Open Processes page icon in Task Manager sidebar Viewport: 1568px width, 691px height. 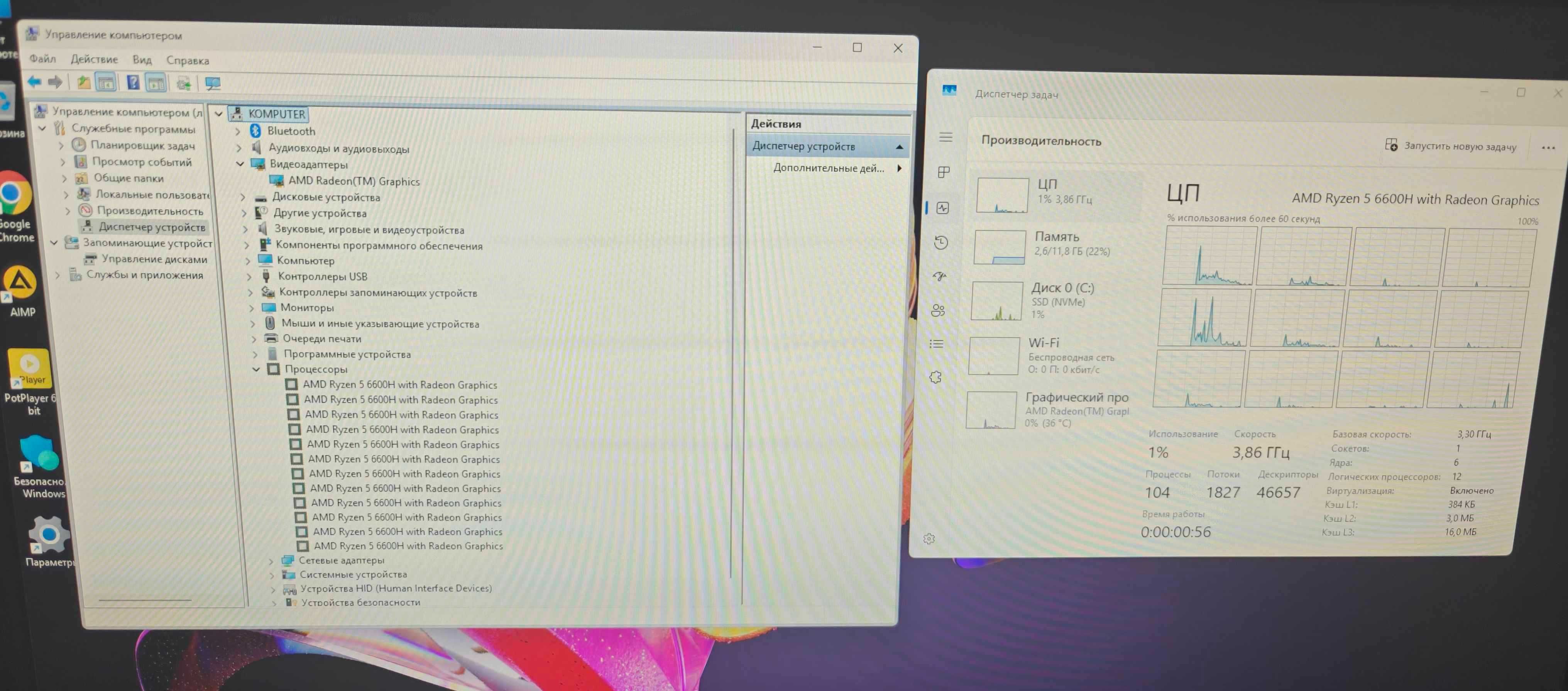click(x=944, y=172)
